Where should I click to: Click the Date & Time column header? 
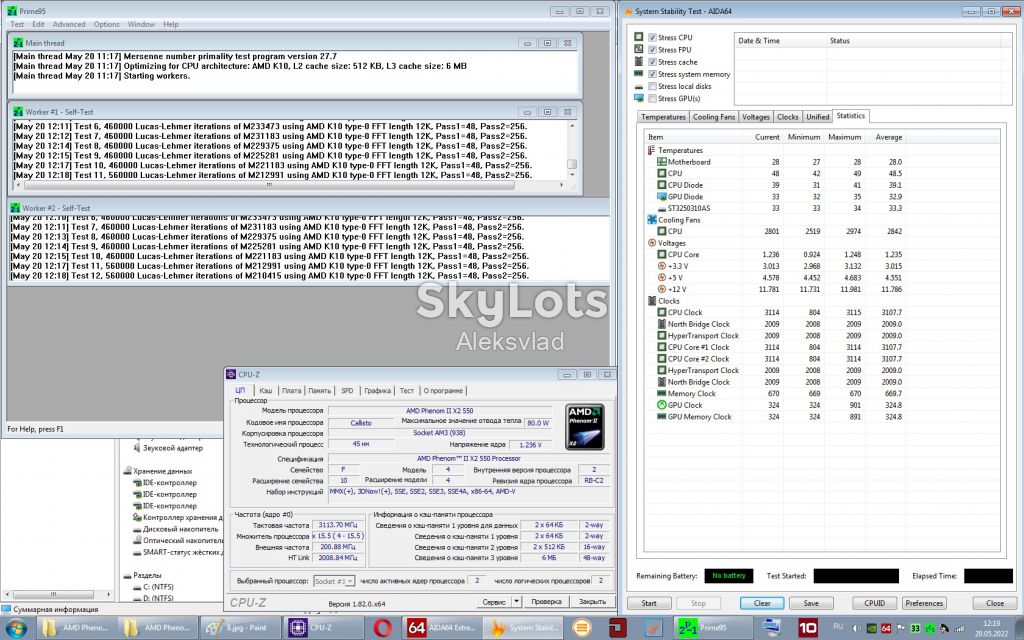coord(759,40)
